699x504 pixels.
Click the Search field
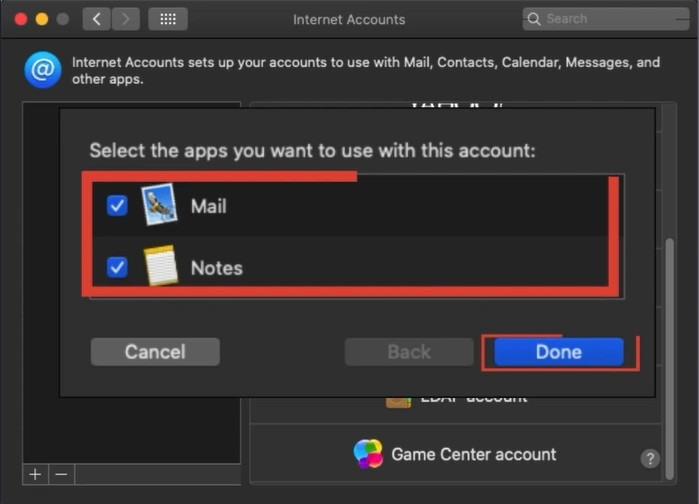click(606, 19)
